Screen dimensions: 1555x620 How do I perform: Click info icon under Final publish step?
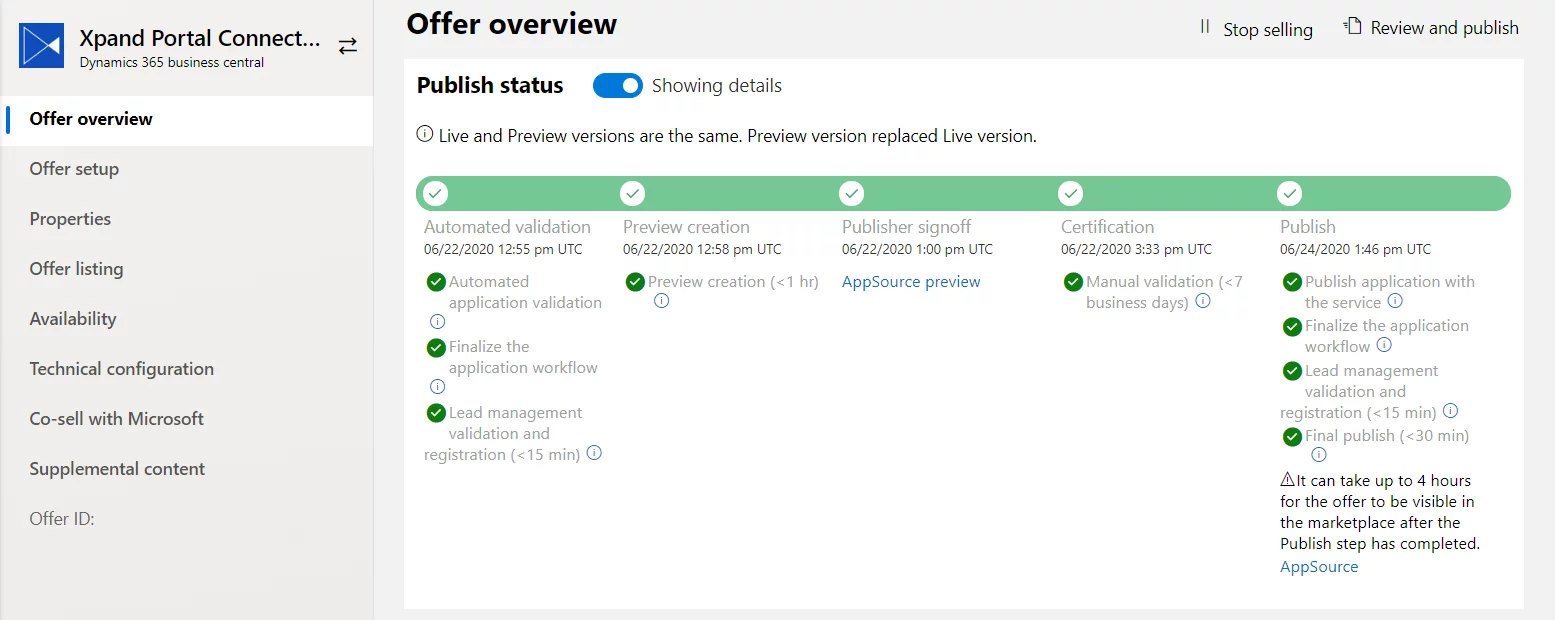1318,455
